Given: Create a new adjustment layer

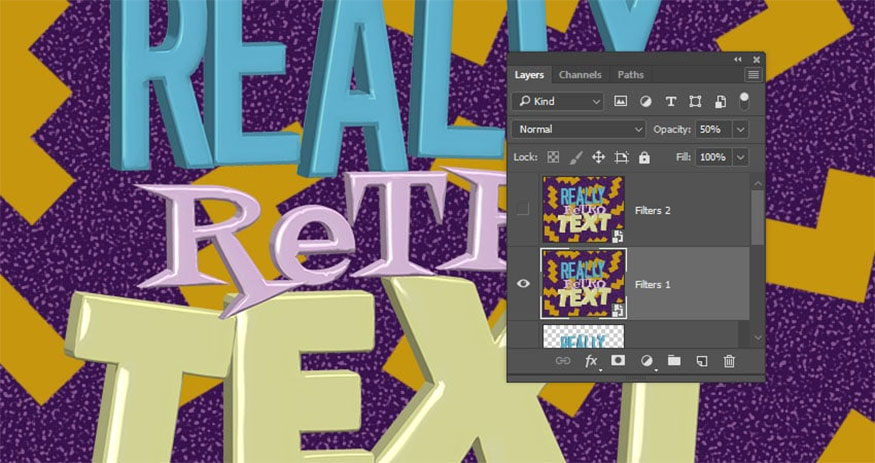Looking at the screenshot, I should (x=646, y=360).
